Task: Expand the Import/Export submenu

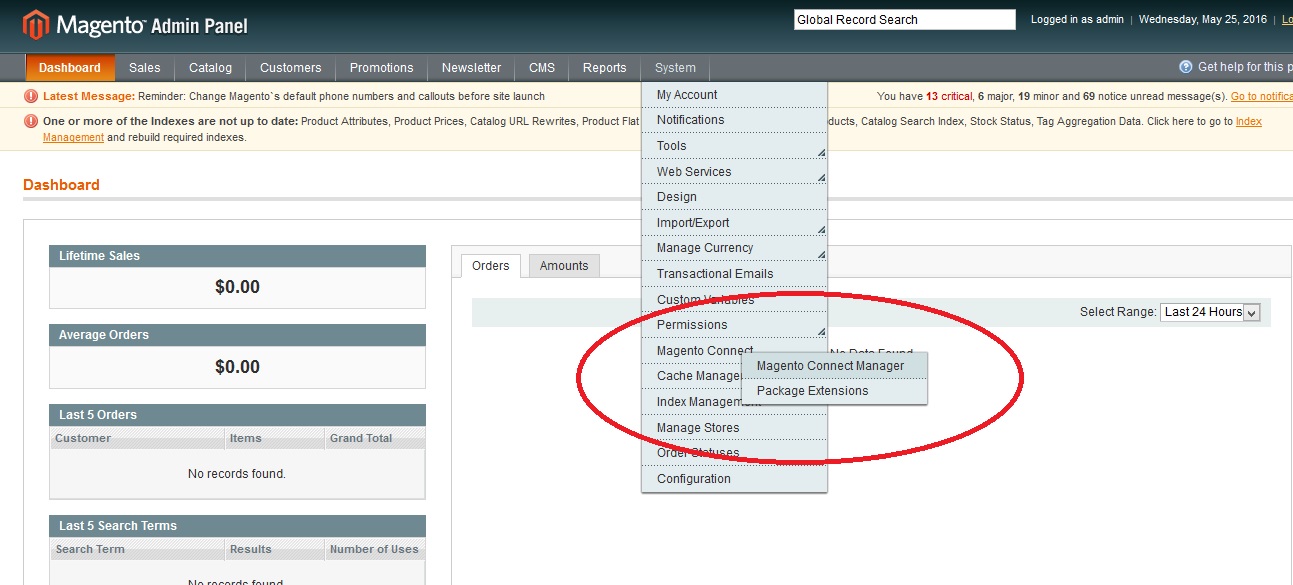Action: (x=734, y=223)
